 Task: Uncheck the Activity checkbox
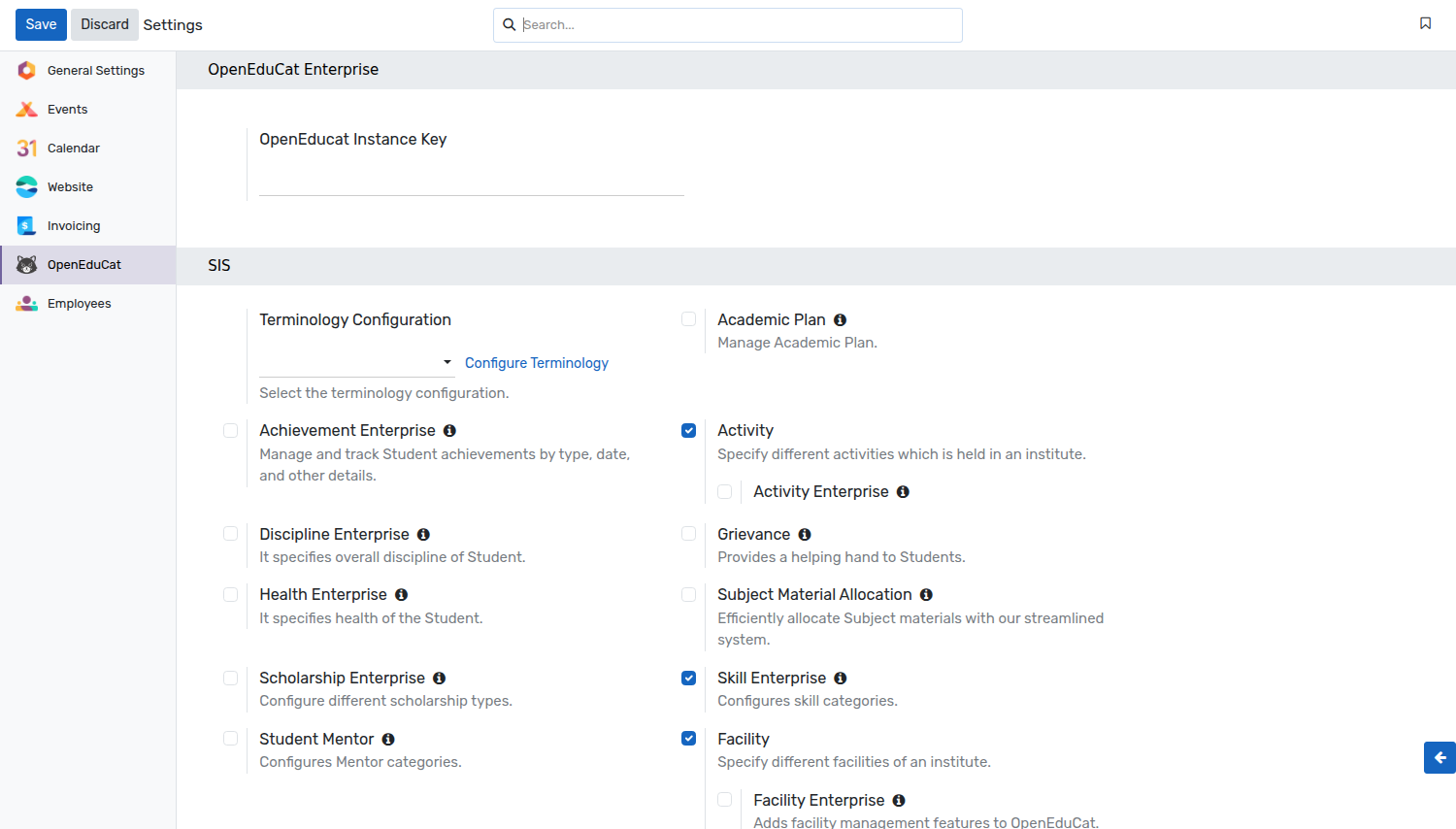click(x=689, y=430)
